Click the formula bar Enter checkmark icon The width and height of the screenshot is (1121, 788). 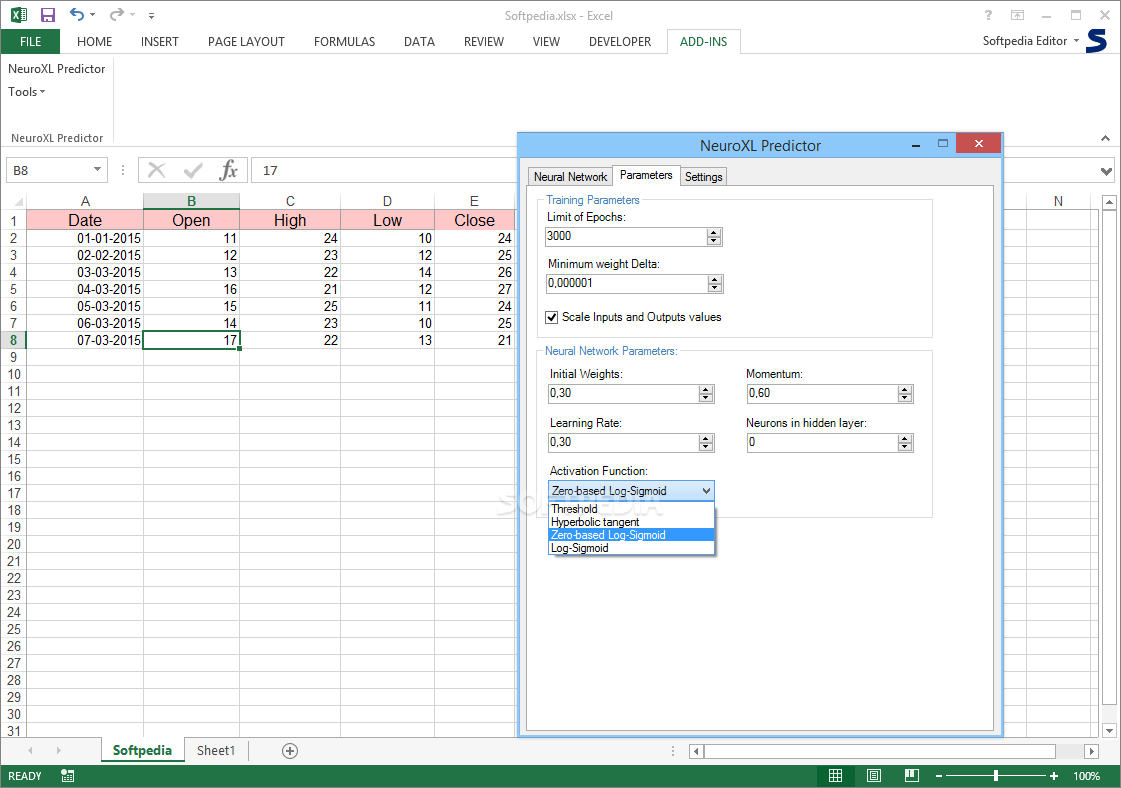[x=193, y=170]
